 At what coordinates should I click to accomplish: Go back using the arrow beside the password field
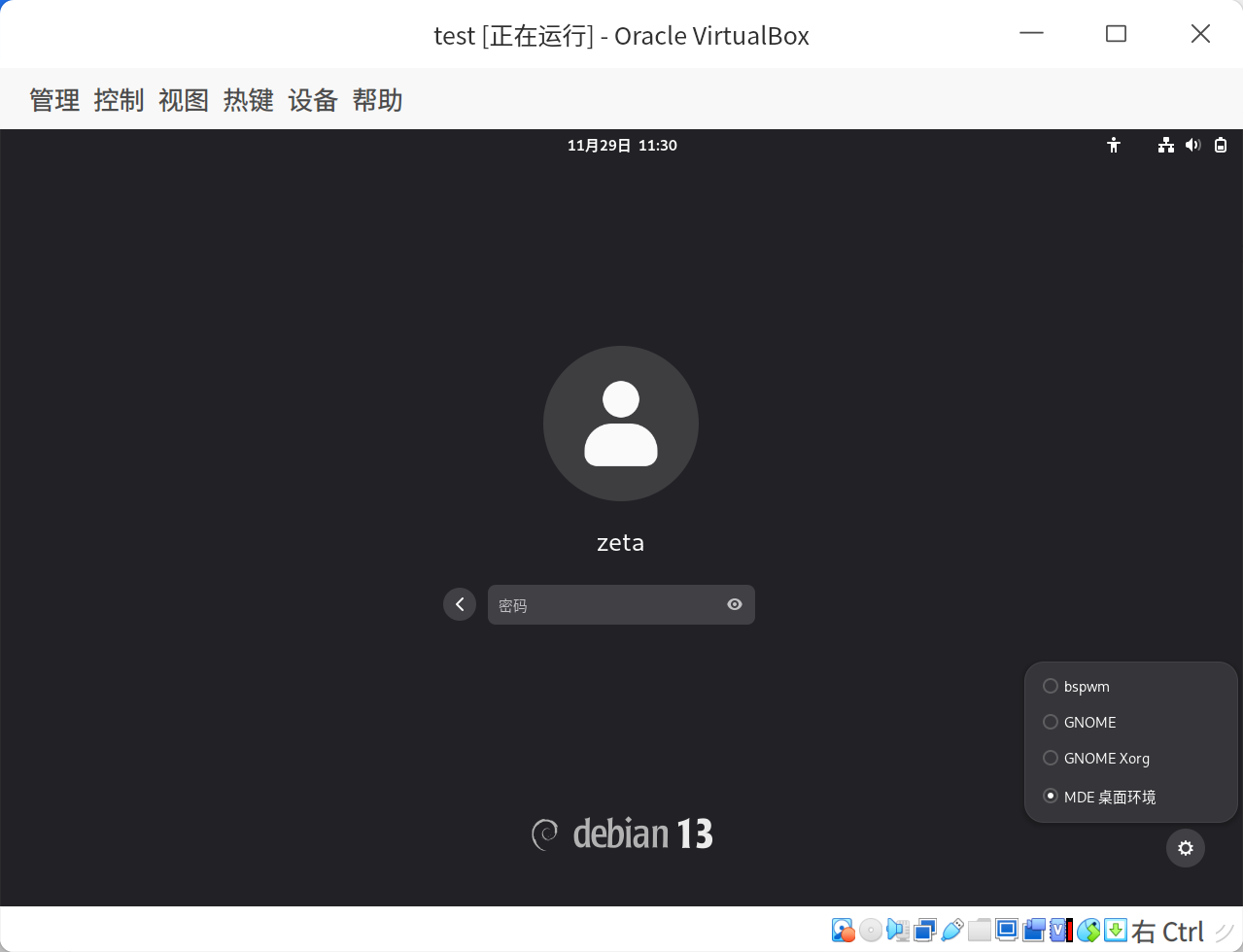[460, 604]
